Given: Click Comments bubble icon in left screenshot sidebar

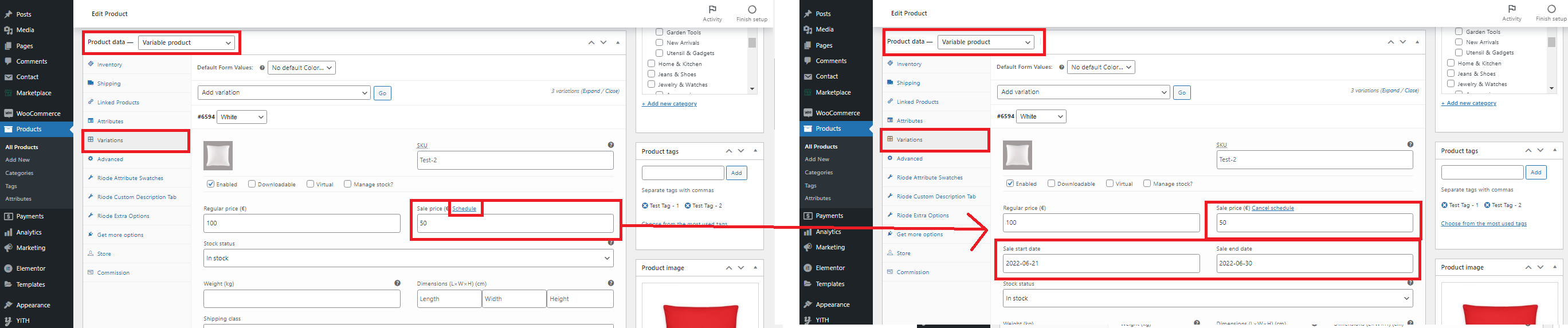Looking at the screenshot, I should (9, 61).
